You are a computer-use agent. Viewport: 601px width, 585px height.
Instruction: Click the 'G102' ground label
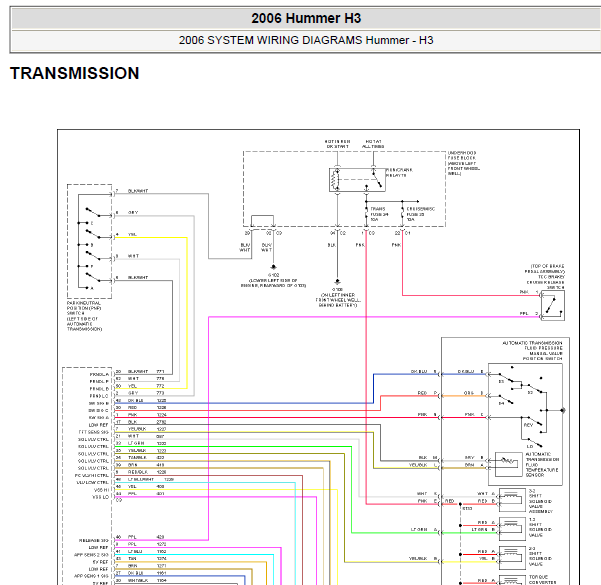[x=273, y=275]
